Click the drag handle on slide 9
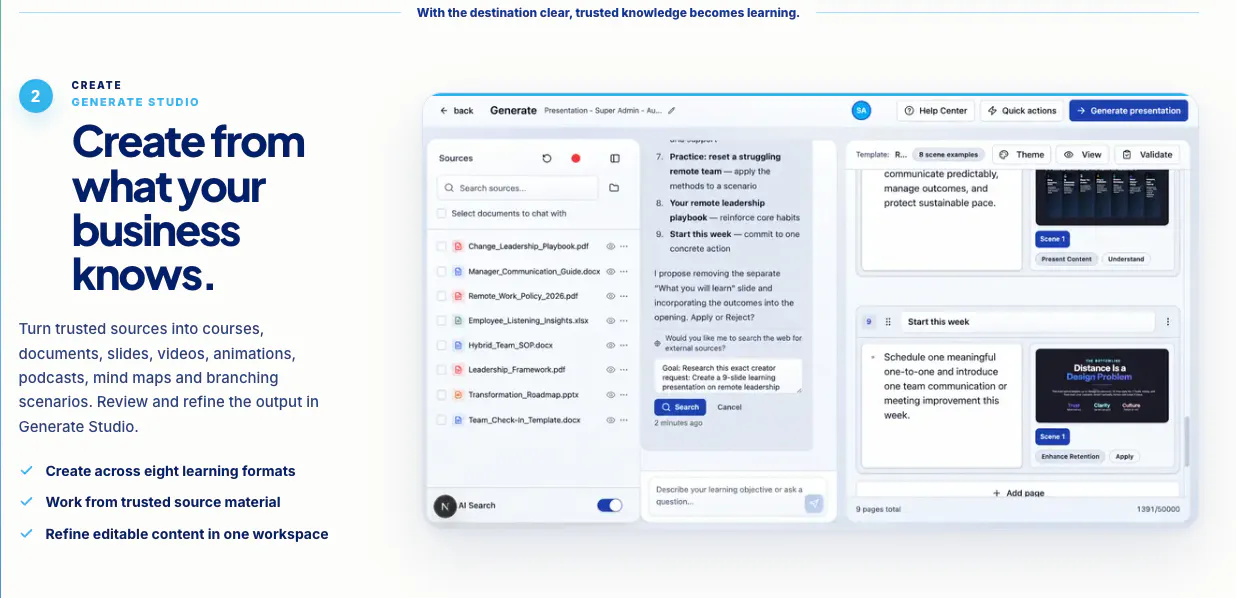 point(888,322)
